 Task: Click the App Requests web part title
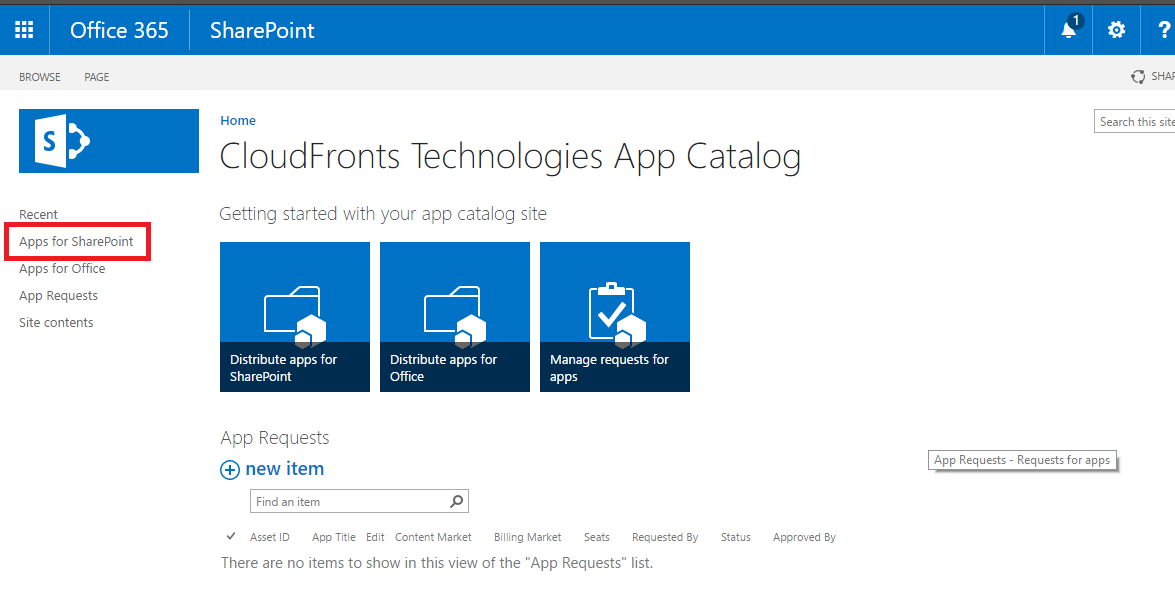(x=275, y=438)
